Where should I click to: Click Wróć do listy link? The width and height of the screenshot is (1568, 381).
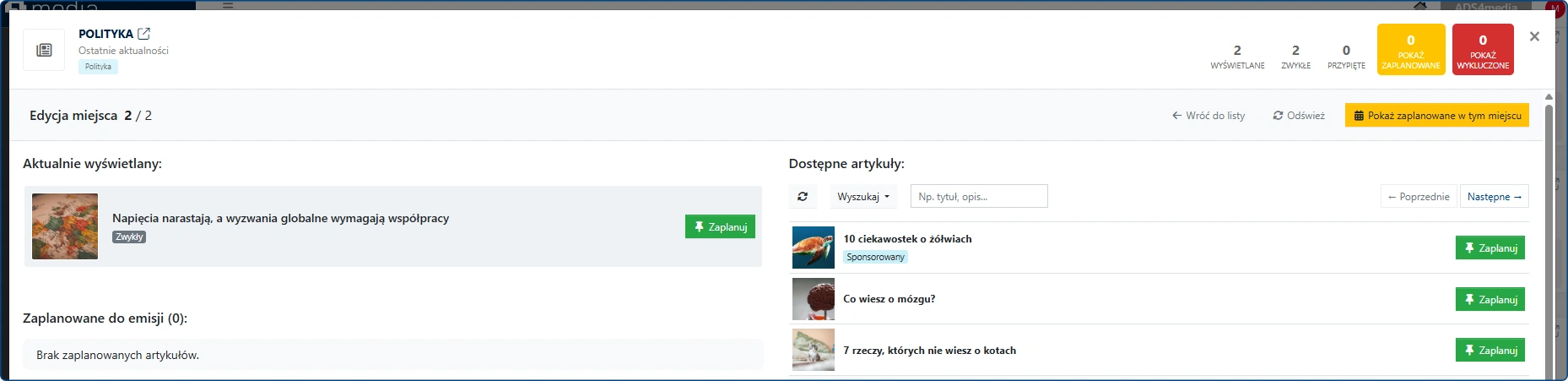tap(1208, 115)
